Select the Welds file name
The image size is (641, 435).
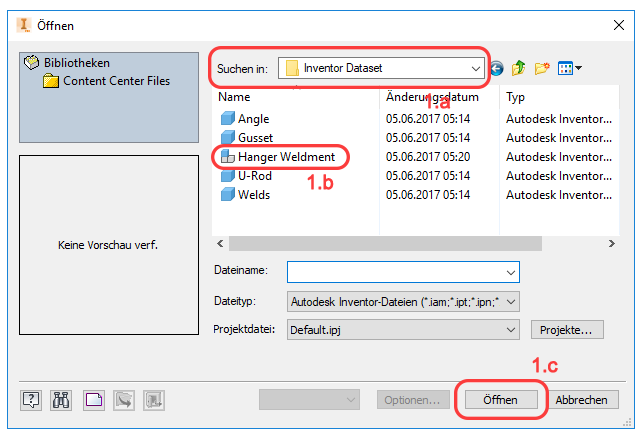254,195
